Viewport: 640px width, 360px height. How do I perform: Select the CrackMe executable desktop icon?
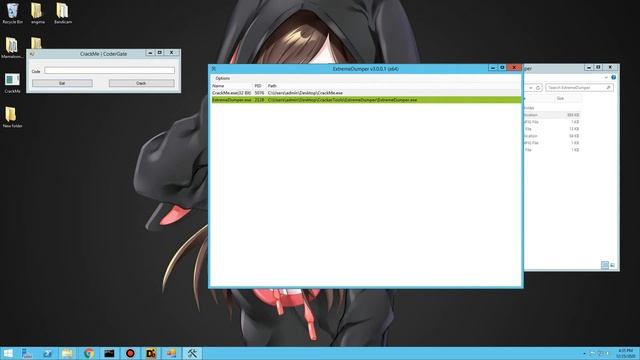pyautogui.click(x=12, y=83)
